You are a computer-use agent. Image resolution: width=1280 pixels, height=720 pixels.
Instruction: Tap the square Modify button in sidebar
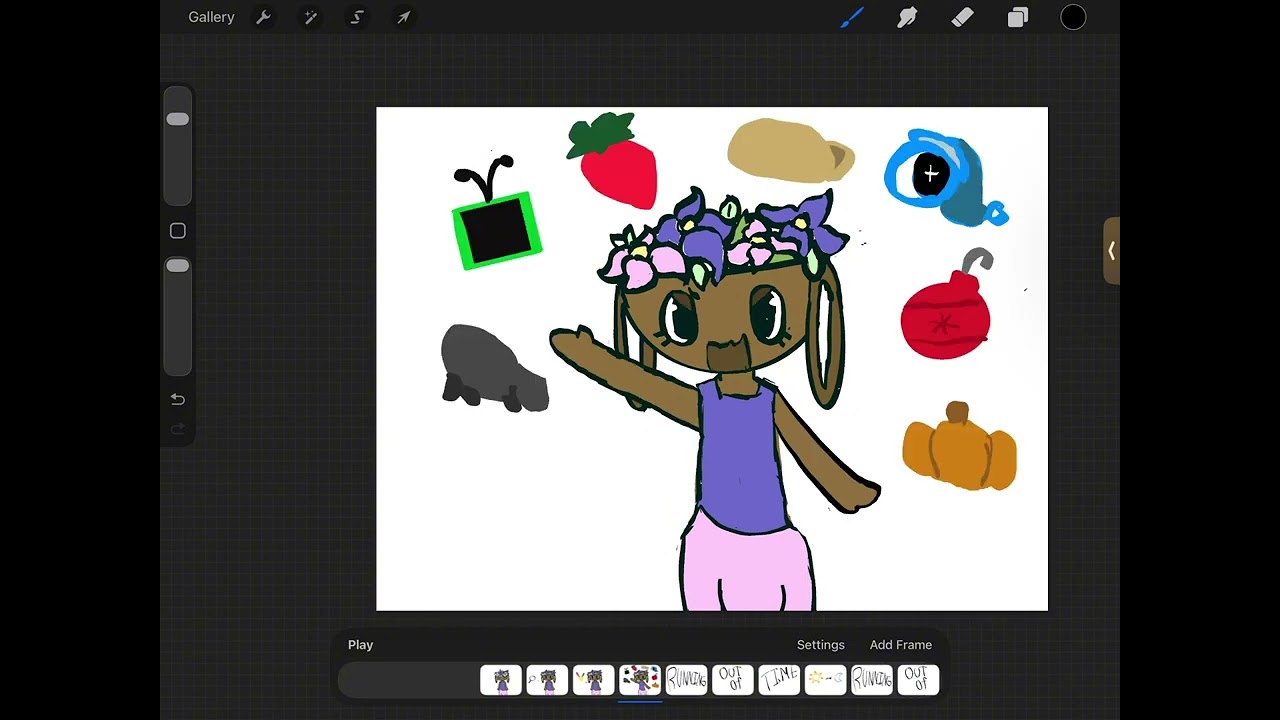pyautogui.click(x=177, y=231)
